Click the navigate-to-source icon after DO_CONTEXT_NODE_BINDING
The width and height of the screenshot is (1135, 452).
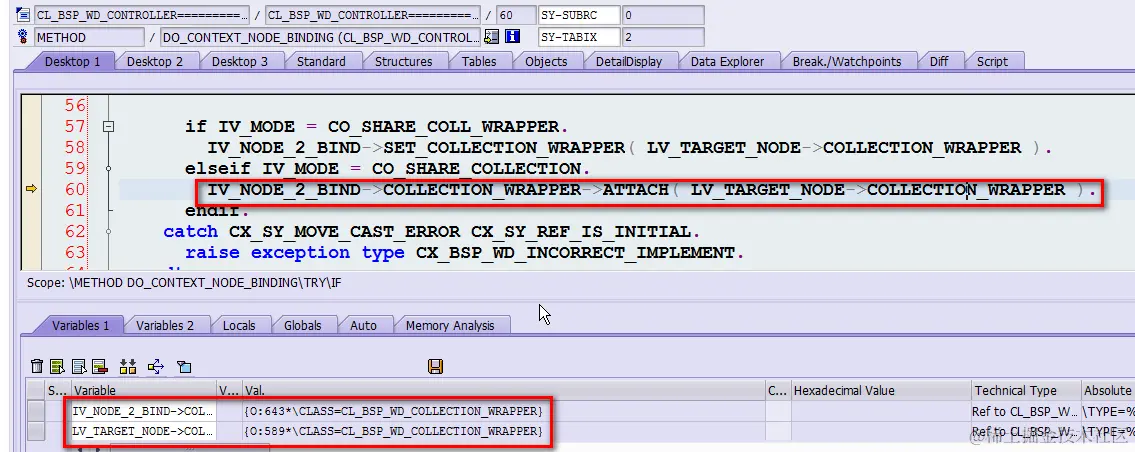(x=491, y=37)
